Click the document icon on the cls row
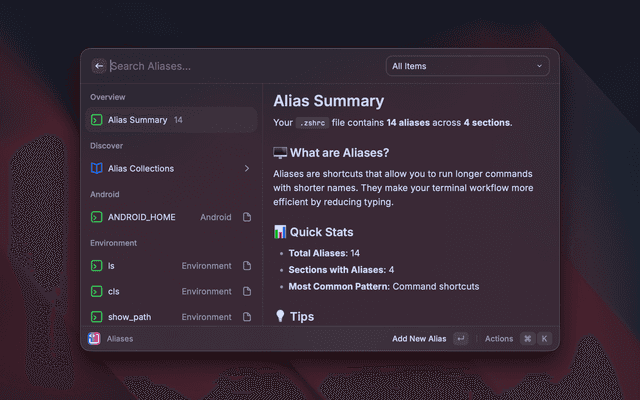Image resolution: width=640 pixels, height=400 pixels. pyautogui.click(x=247, y=291)
